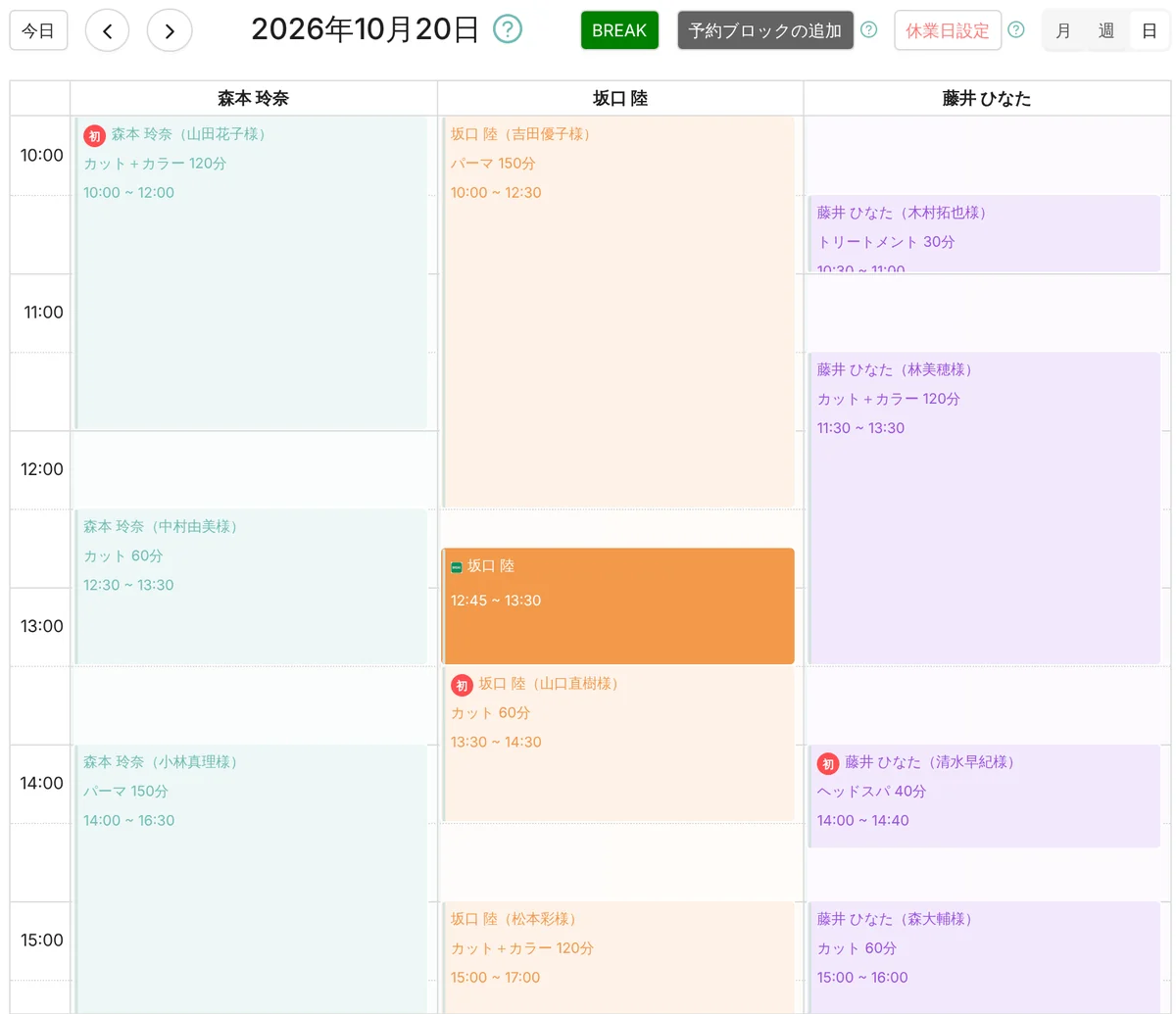Click the 14:00 time label
The width and height of the screenshot is (1176, 1014).
point(41,783)
